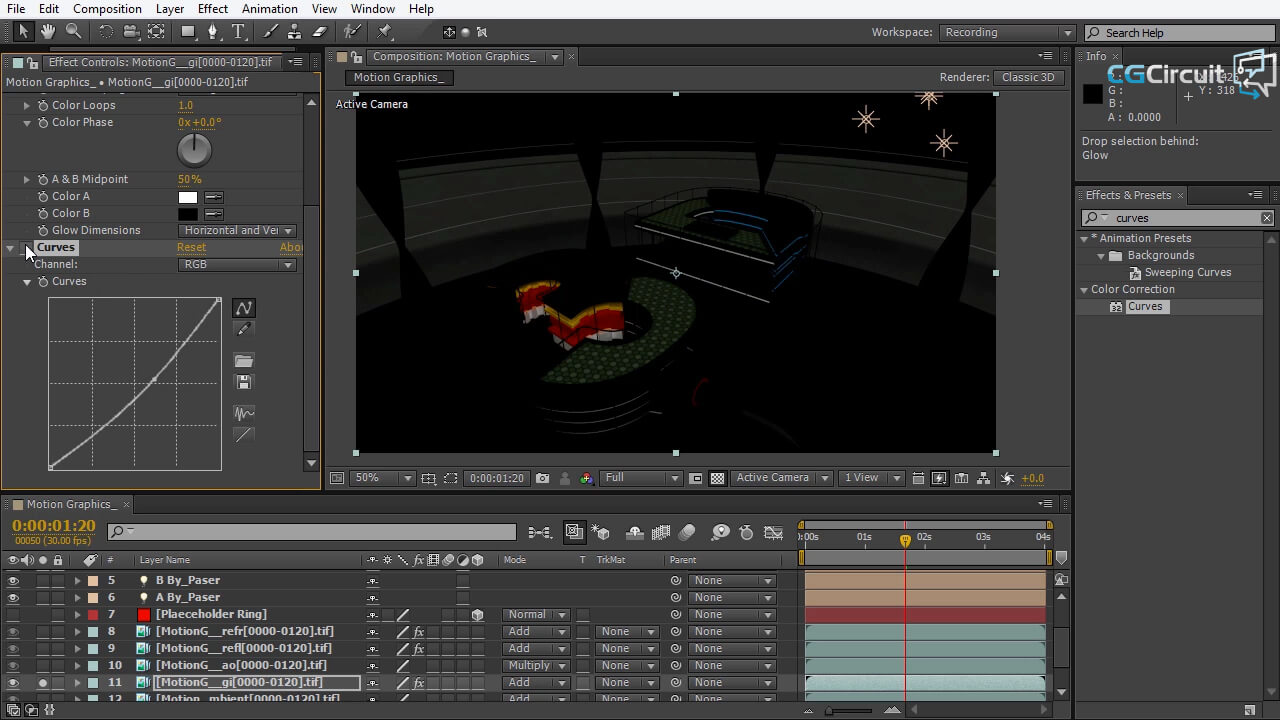Viewport: 1280px width, 720px height.
Task: Open the Multiply blend mode dropdown
Action: 536,665
